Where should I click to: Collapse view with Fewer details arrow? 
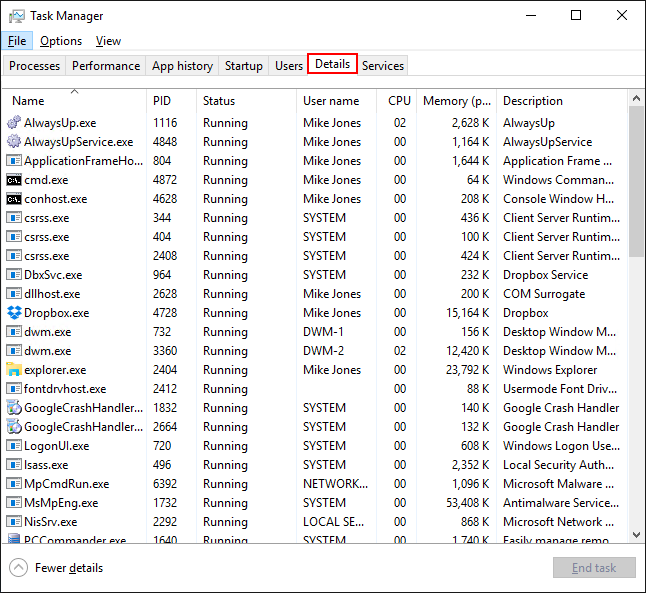18,568
